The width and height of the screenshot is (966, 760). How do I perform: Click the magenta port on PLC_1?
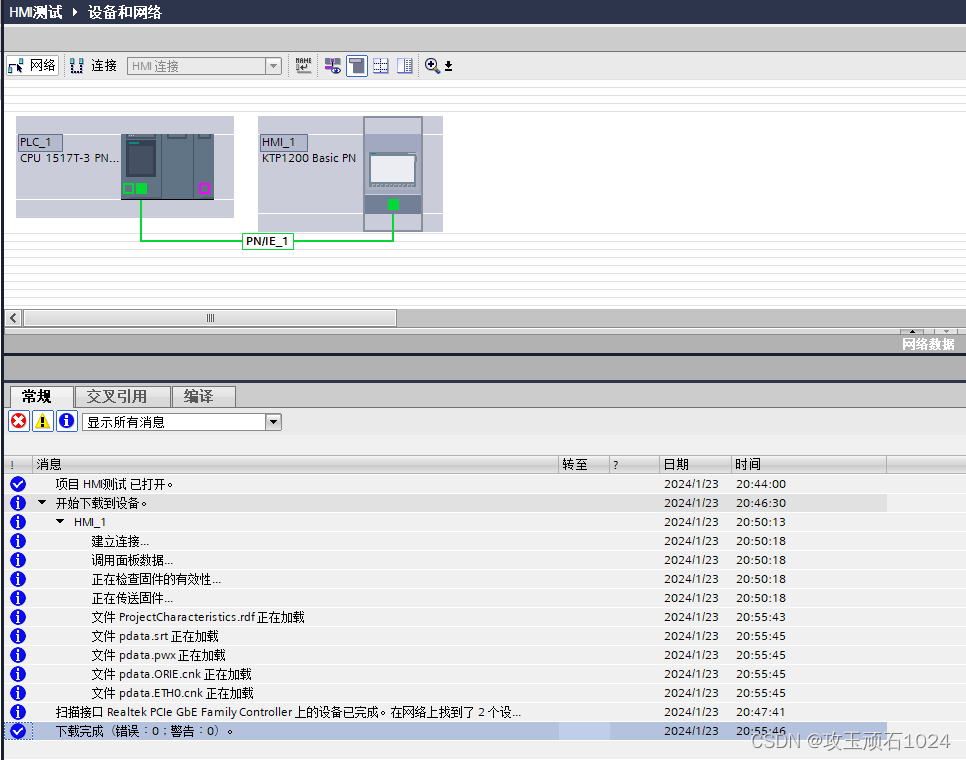tap(205, 188)
